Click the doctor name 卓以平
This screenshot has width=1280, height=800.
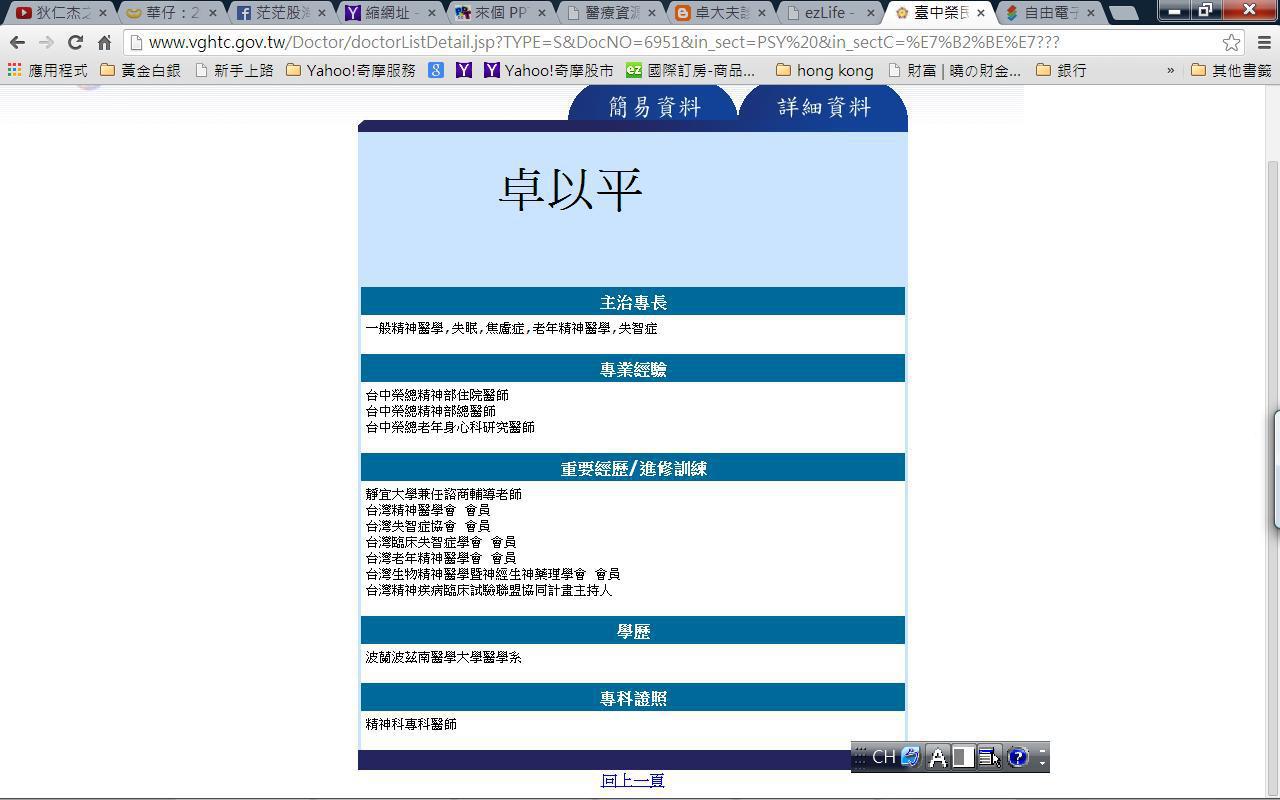click(570, 189)
